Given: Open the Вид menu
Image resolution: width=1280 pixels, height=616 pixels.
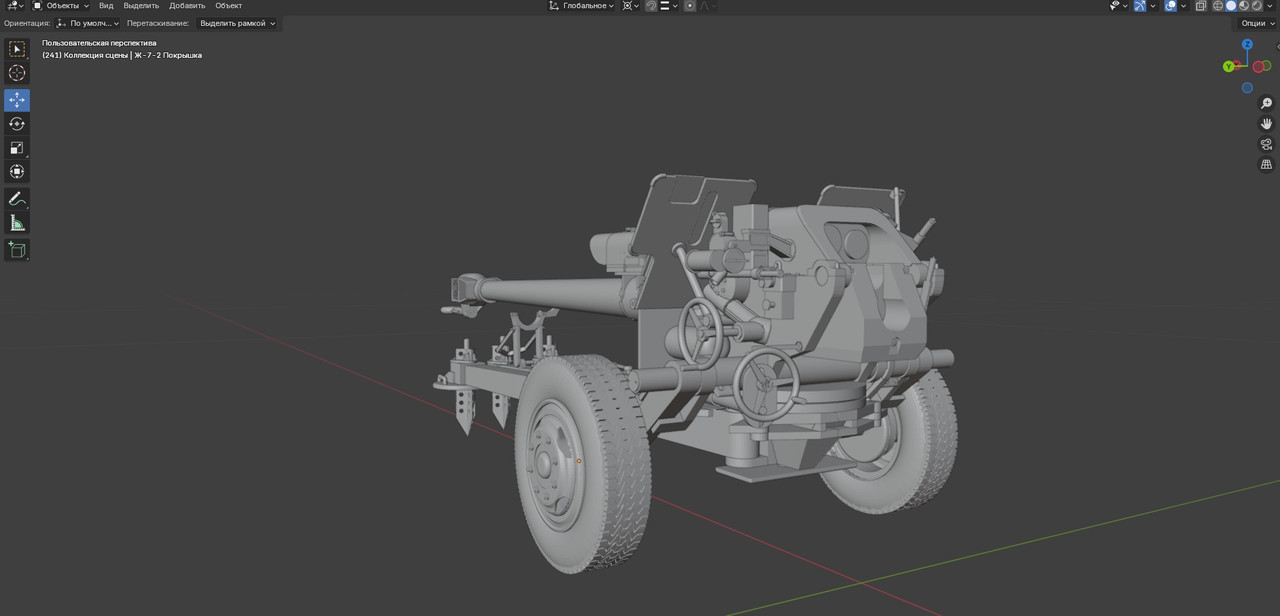Looking at the screenshot, I should (x=106, y=5).
